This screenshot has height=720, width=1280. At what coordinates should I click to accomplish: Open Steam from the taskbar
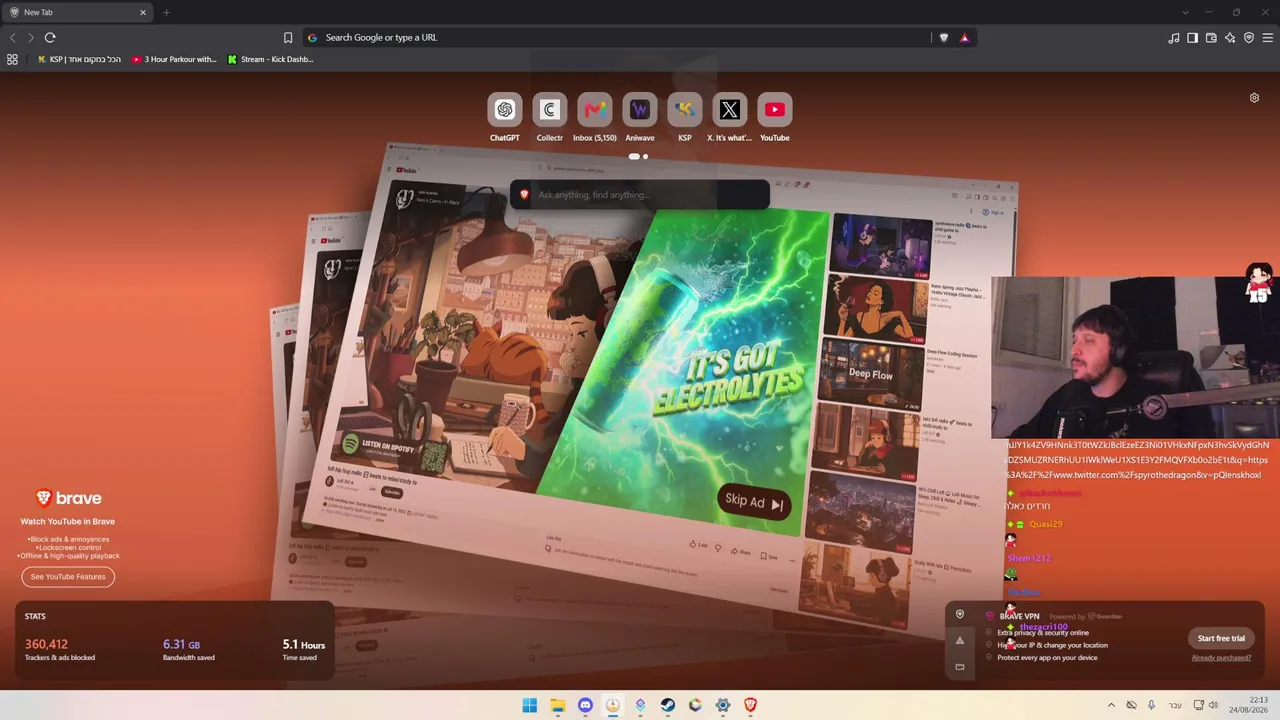click(x=668, y=706)
